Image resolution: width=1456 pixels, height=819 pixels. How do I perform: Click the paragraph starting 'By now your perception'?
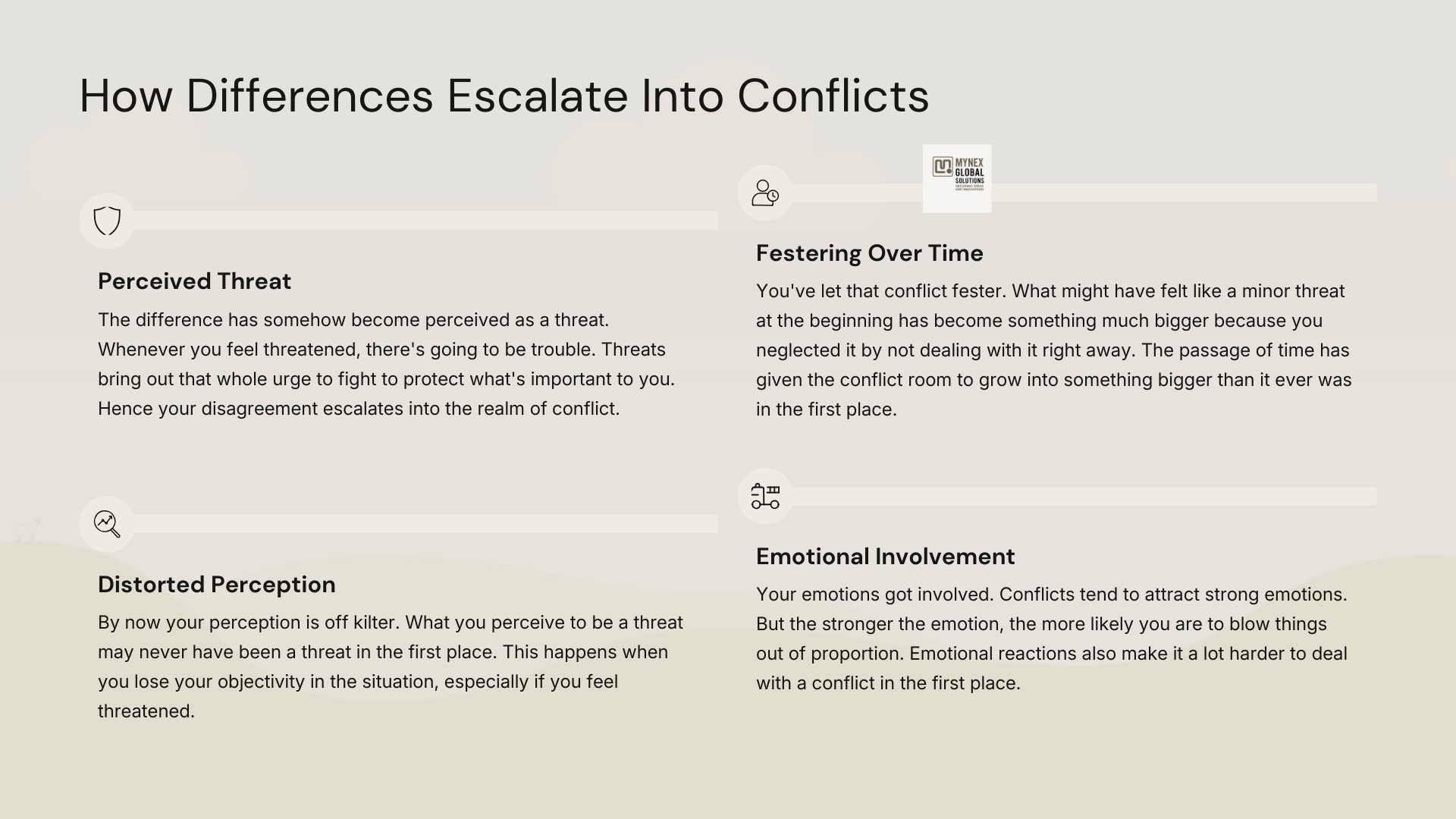(390, 667)
